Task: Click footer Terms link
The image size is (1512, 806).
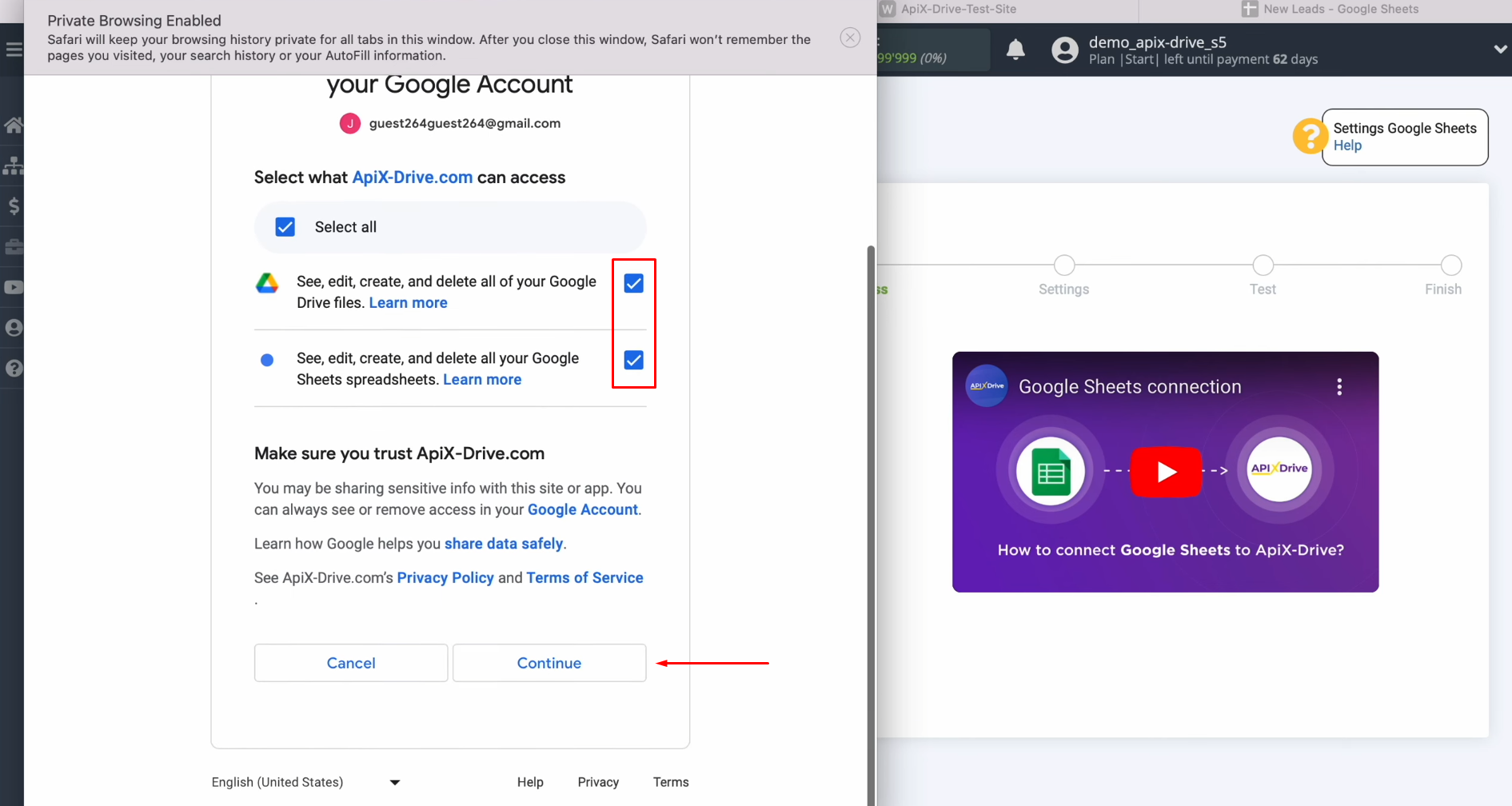Action: tap(671, 782)
